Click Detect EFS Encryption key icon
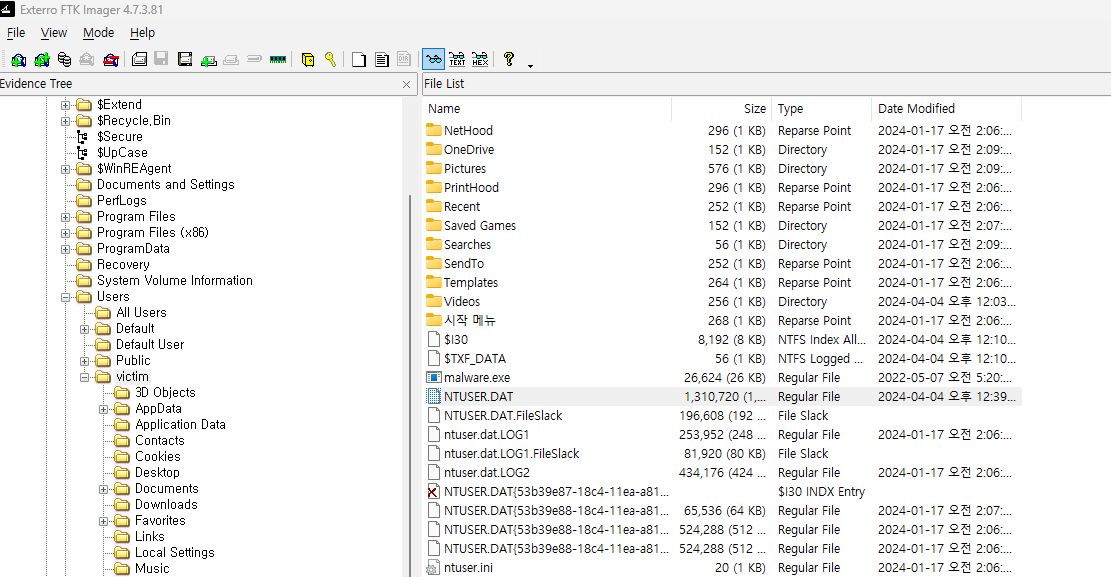Viewport: 1111px width, 577px height. point(330,60)
